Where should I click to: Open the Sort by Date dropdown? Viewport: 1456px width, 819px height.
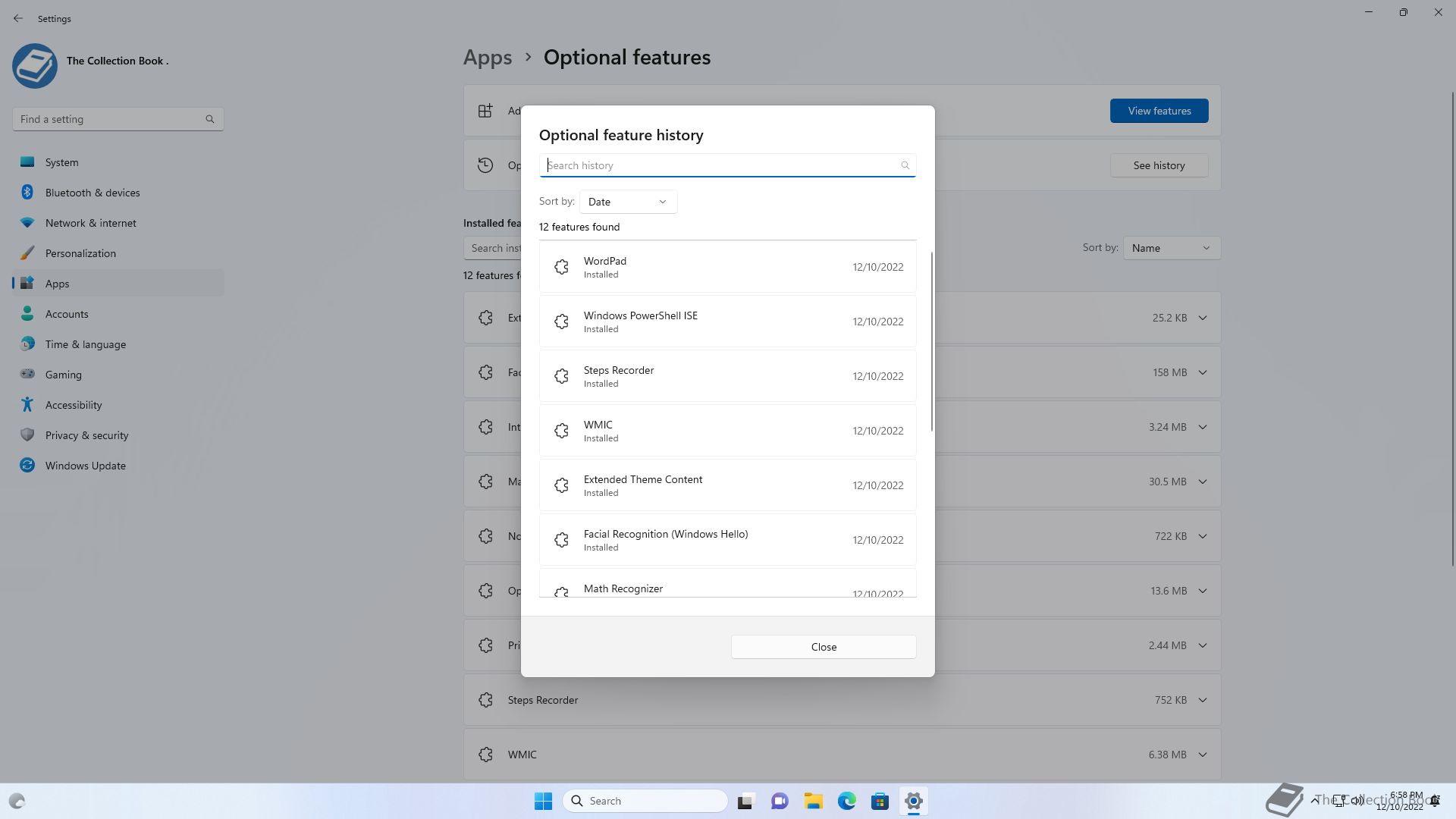[628, 202]
